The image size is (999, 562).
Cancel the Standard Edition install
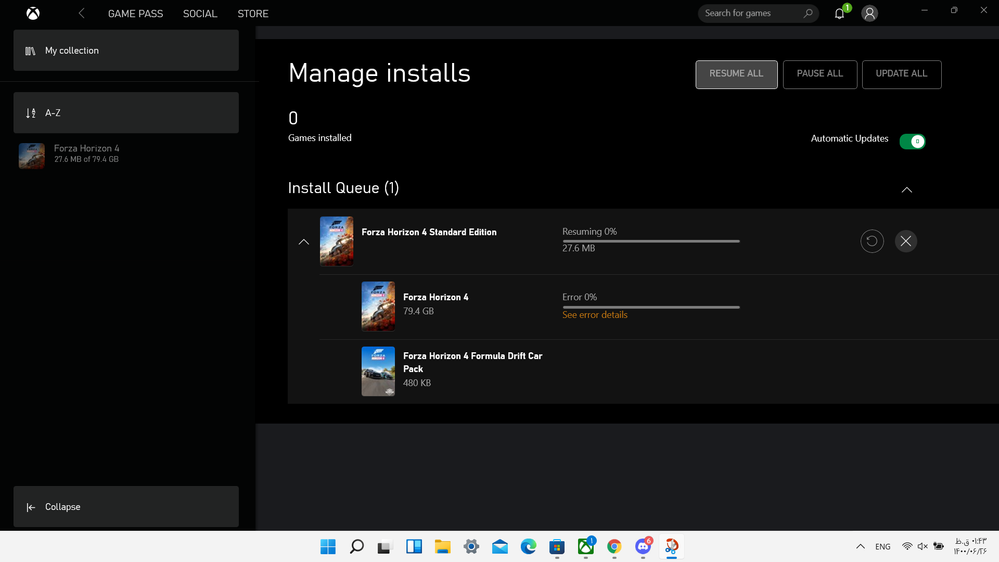click(906, 241)
